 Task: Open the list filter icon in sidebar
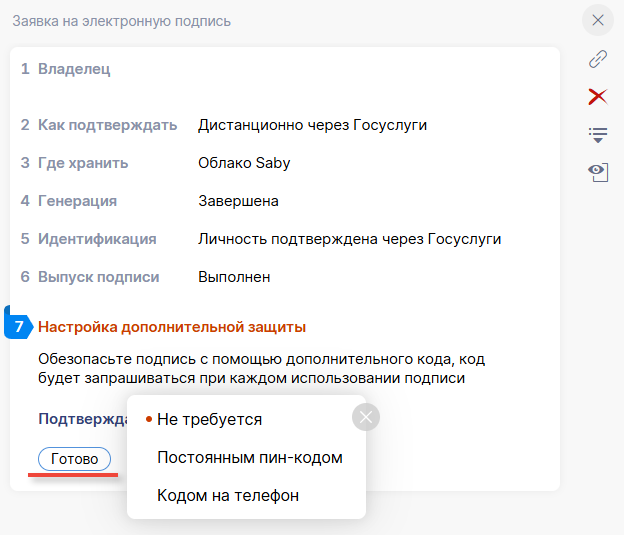point(598,134)
